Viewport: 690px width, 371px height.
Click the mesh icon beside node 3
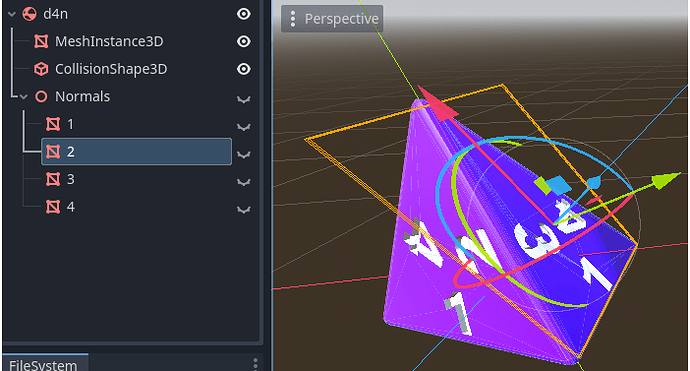(53, 179)
